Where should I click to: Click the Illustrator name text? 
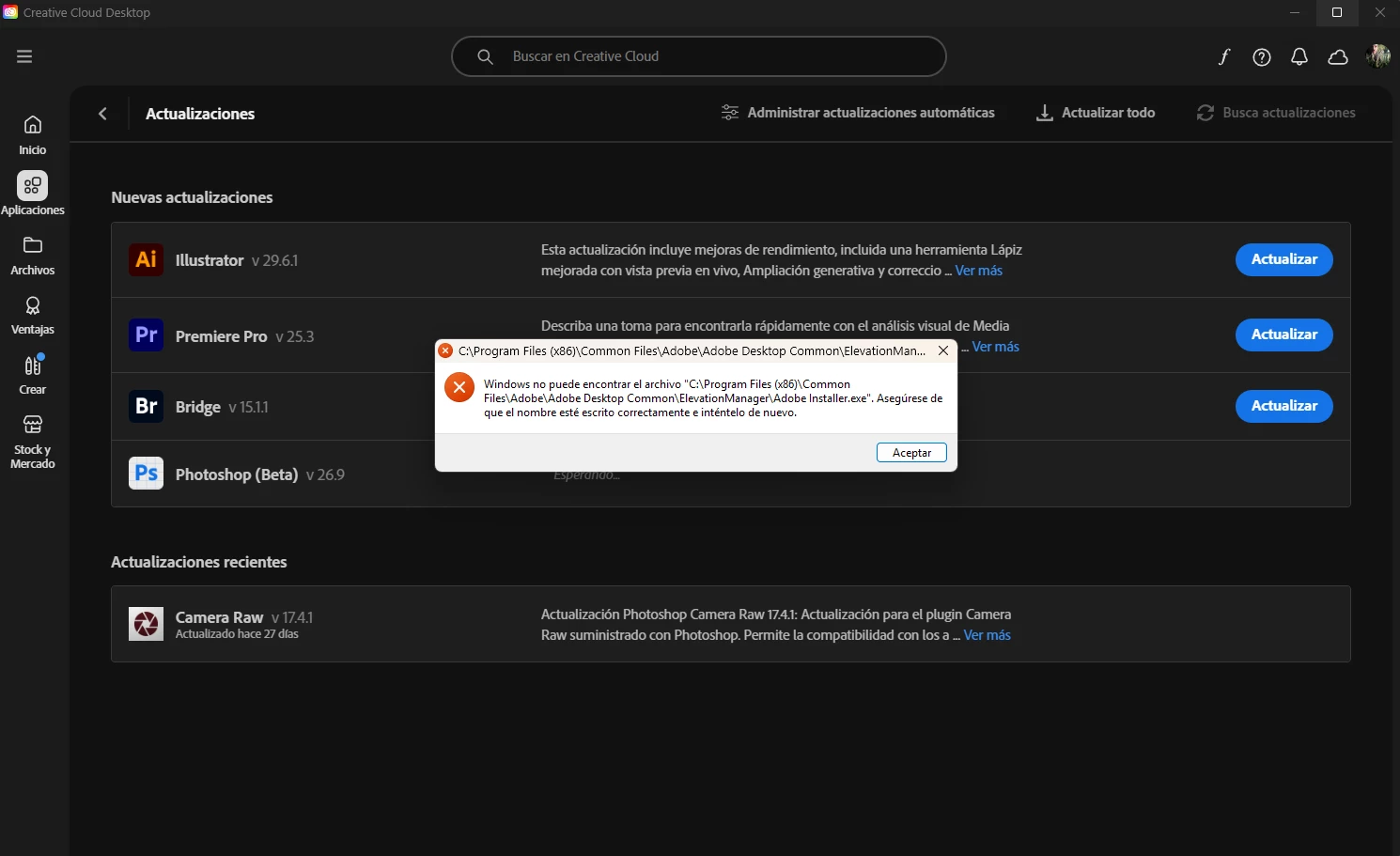[210, 260]
